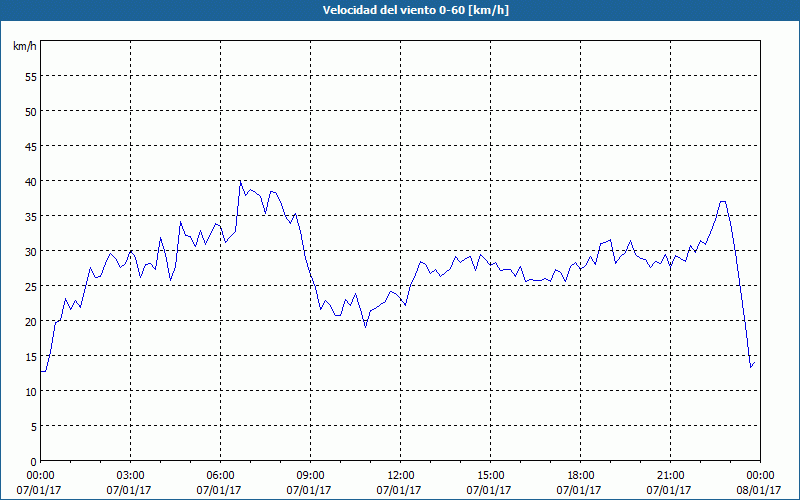The width and height of the screenshot is (800, 500).
Task: Click the "09:00" time label
Action: click(x=310, y=476)
